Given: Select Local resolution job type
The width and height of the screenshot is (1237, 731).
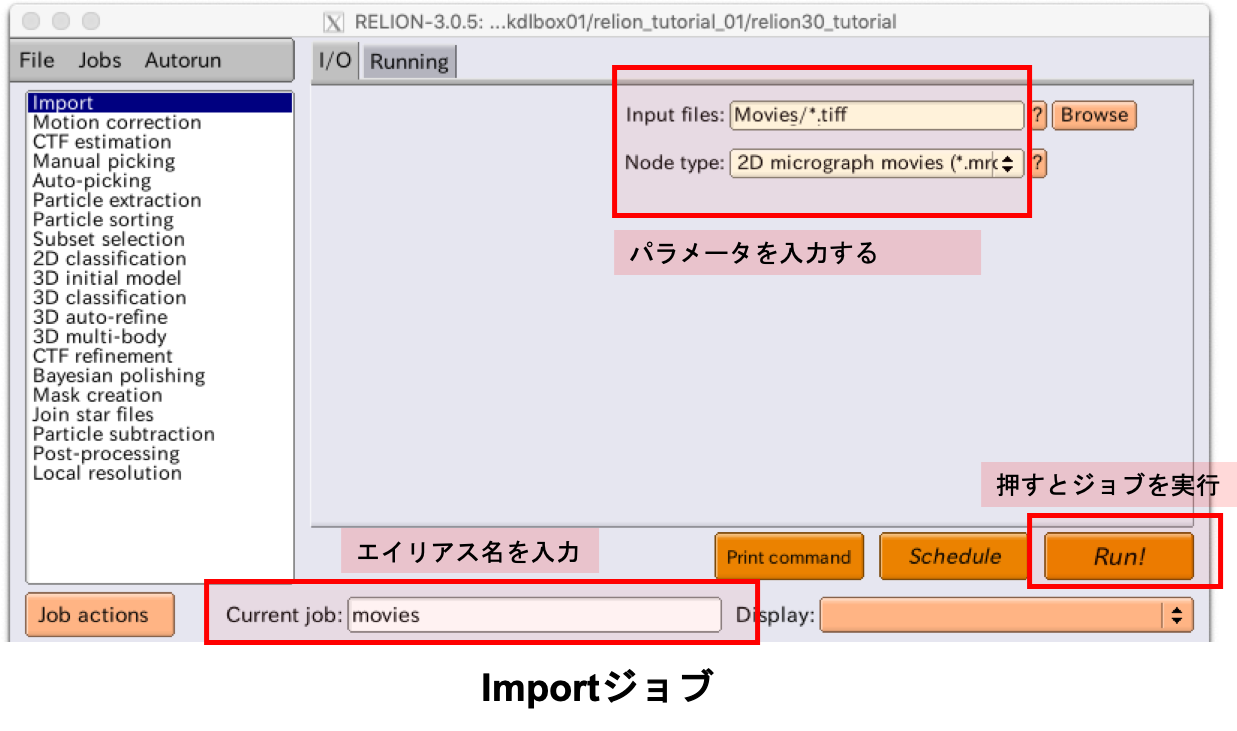Looking at the screenshot, I should [161, 474].
